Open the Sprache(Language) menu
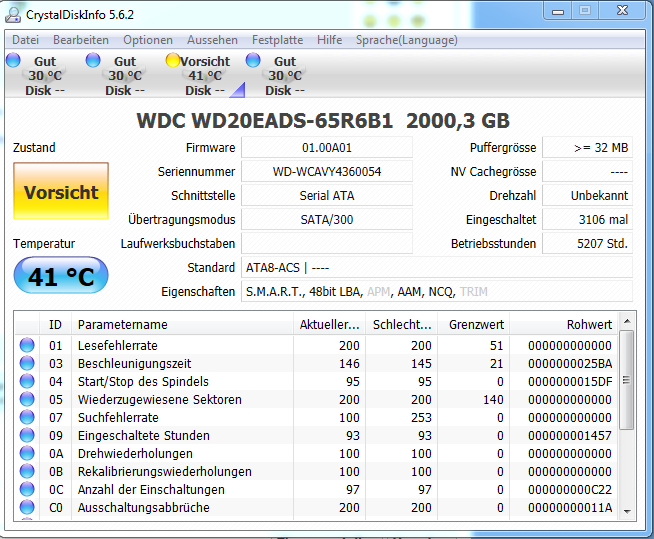 tap(407, 40)
